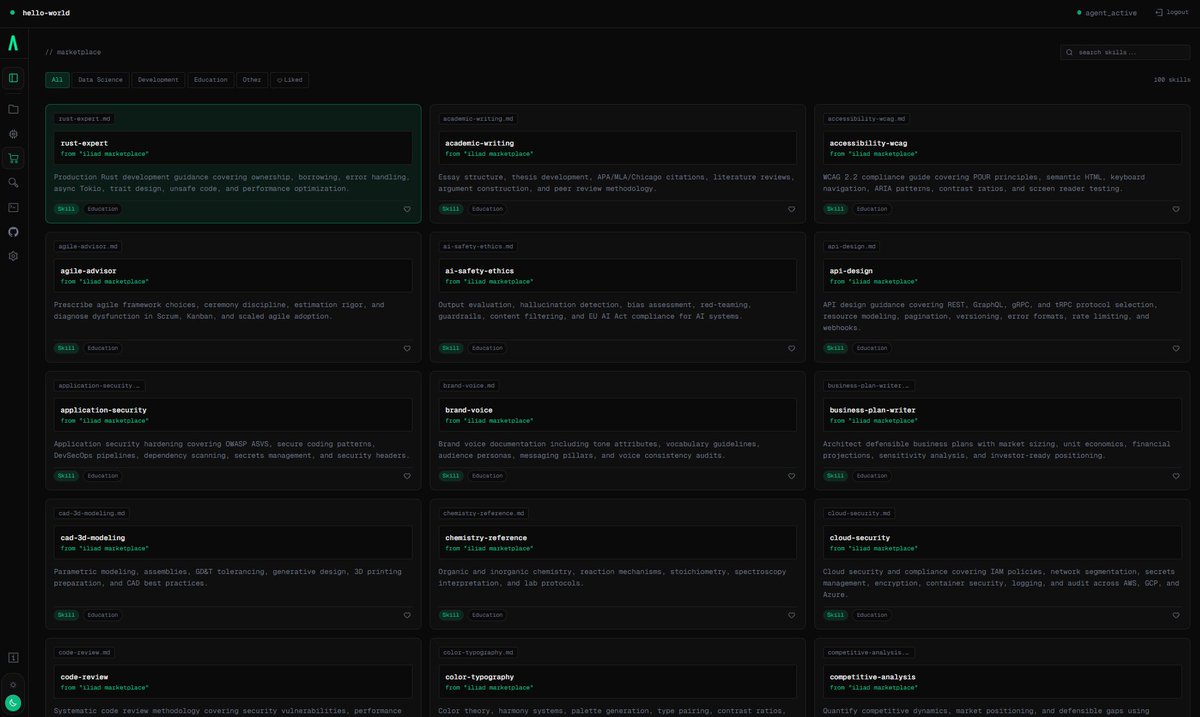Like the cloud-security skill
The width and height of the screenshot is (1200, 717).
point(1176,615)
